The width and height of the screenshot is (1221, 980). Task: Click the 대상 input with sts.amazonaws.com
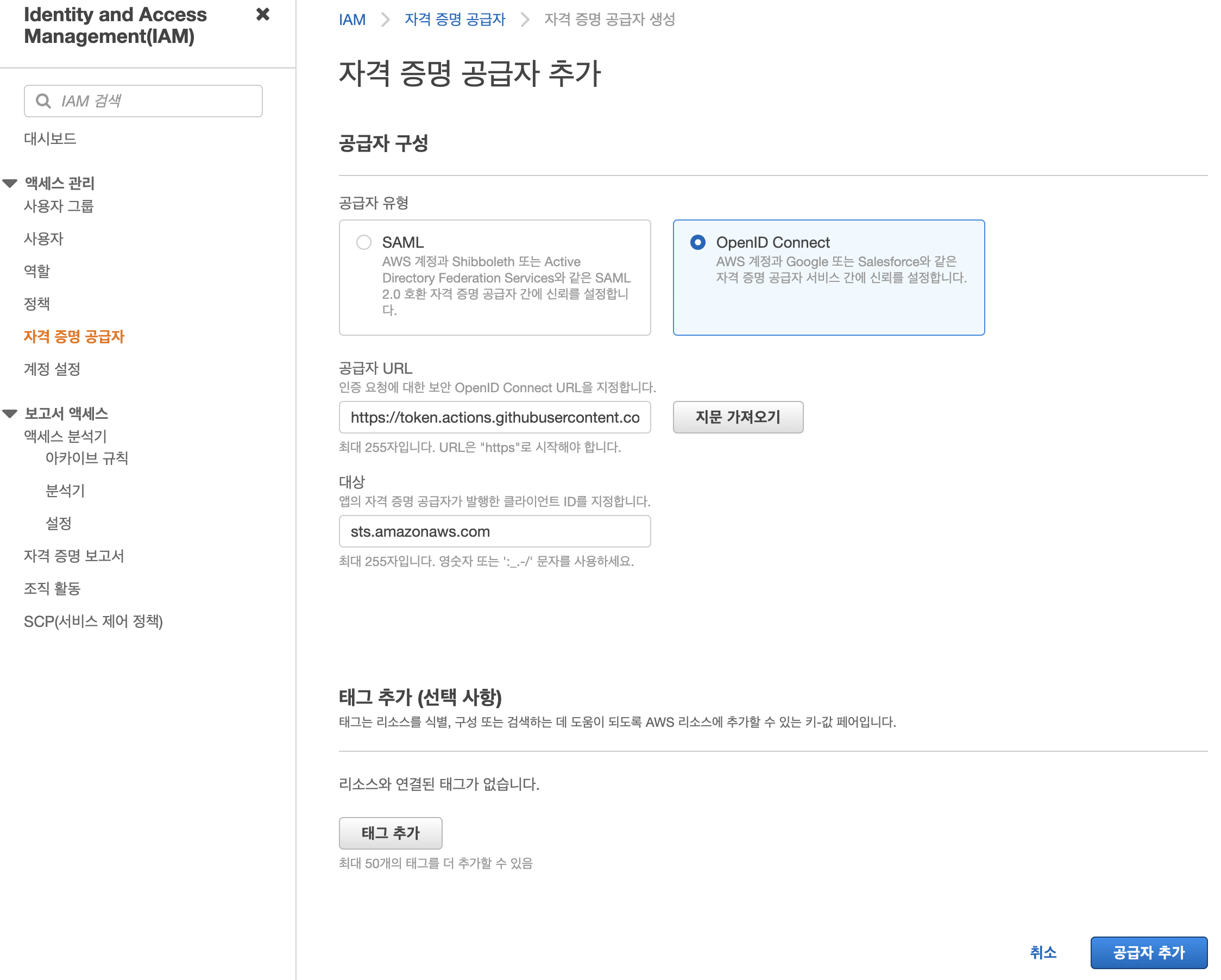494,531
